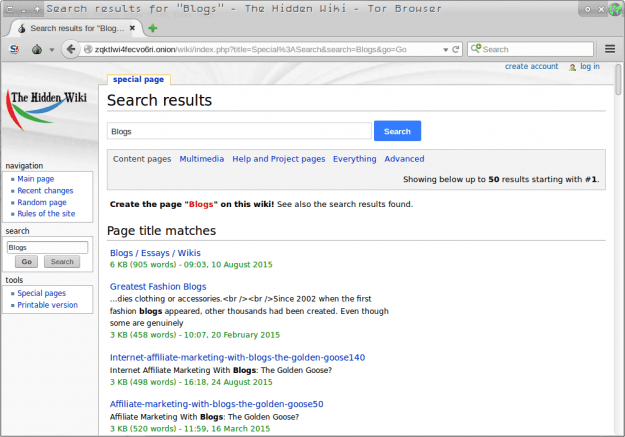Open Advanced search options
Viewport: 625px width, 437px height.
click(404, 159)
